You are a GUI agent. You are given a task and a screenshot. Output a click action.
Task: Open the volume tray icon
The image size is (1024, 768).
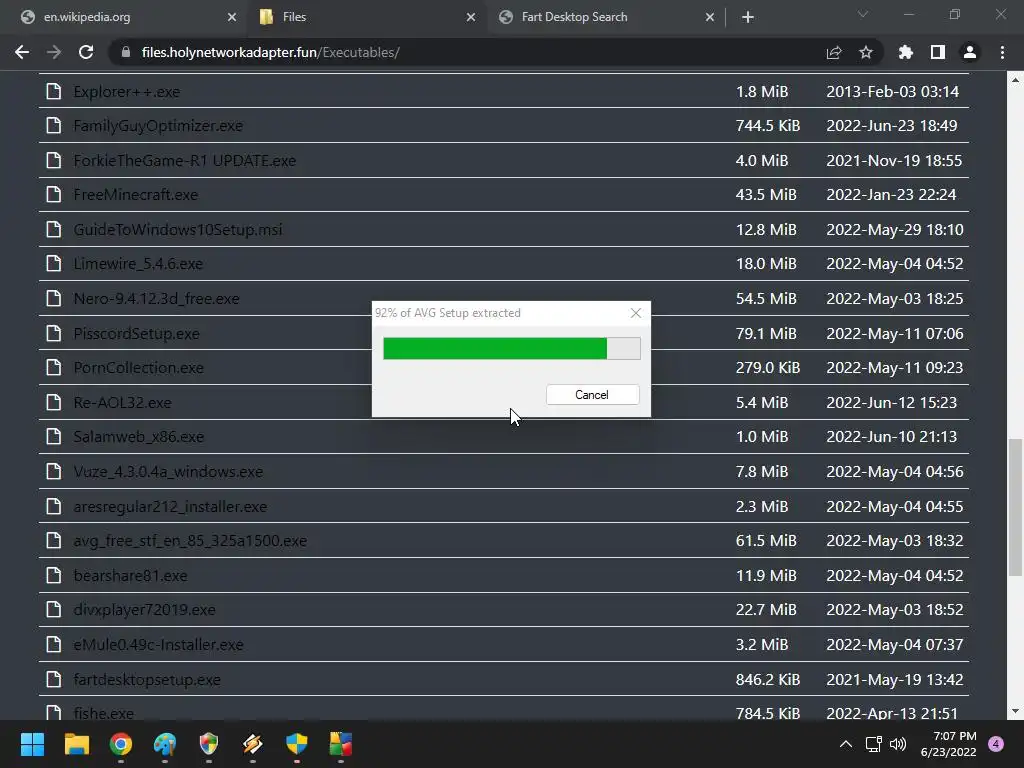point(898,744)
